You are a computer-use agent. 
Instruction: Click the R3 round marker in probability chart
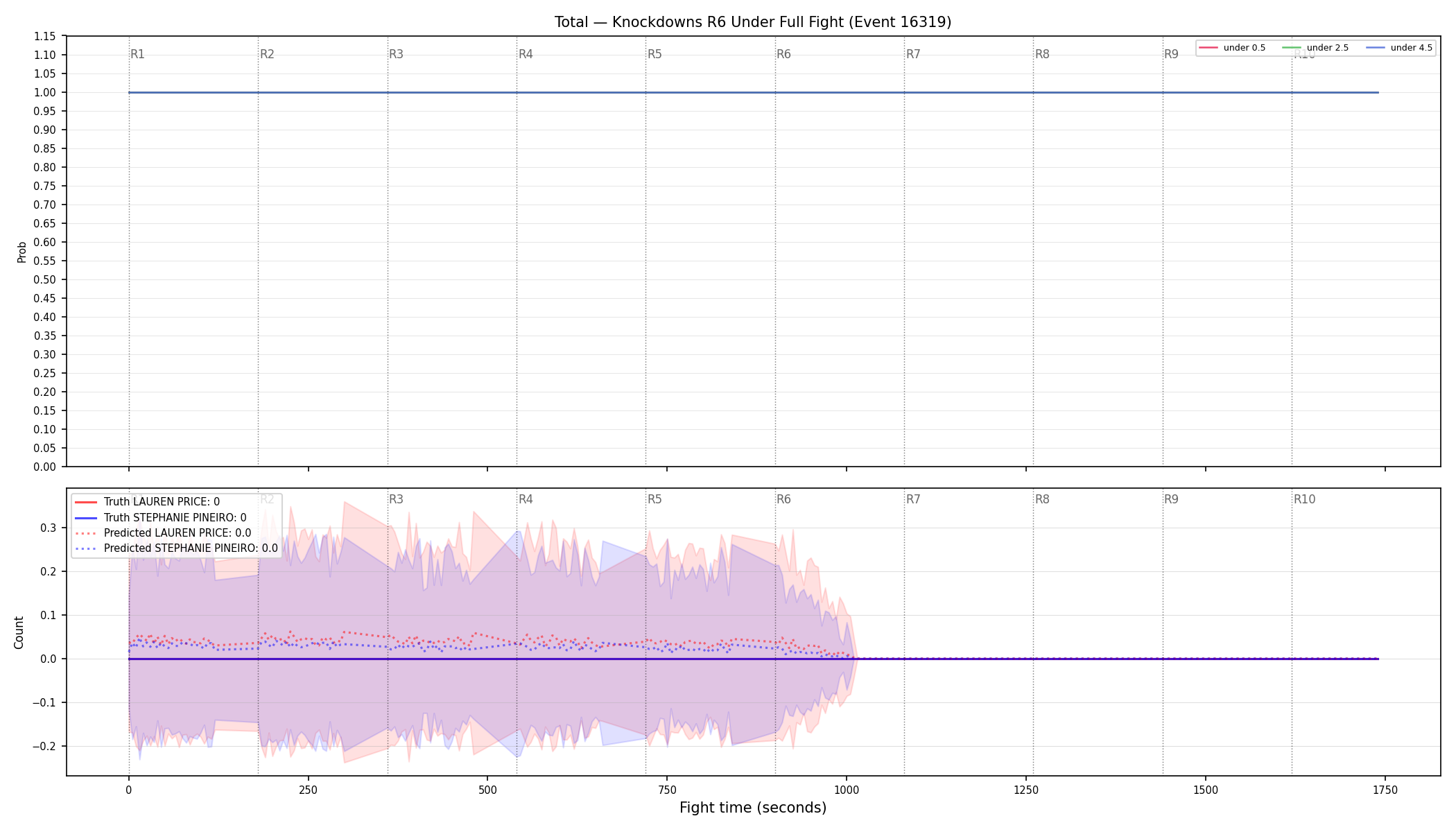(x=396, y=54)
